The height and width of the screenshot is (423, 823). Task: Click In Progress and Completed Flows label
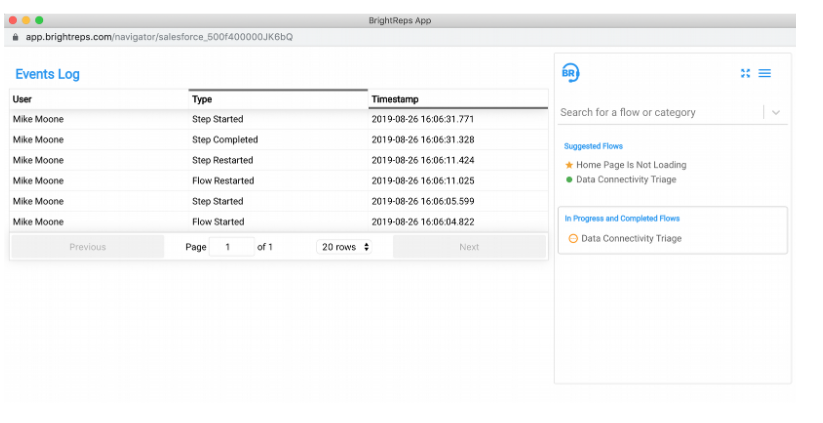coord(622,218)
